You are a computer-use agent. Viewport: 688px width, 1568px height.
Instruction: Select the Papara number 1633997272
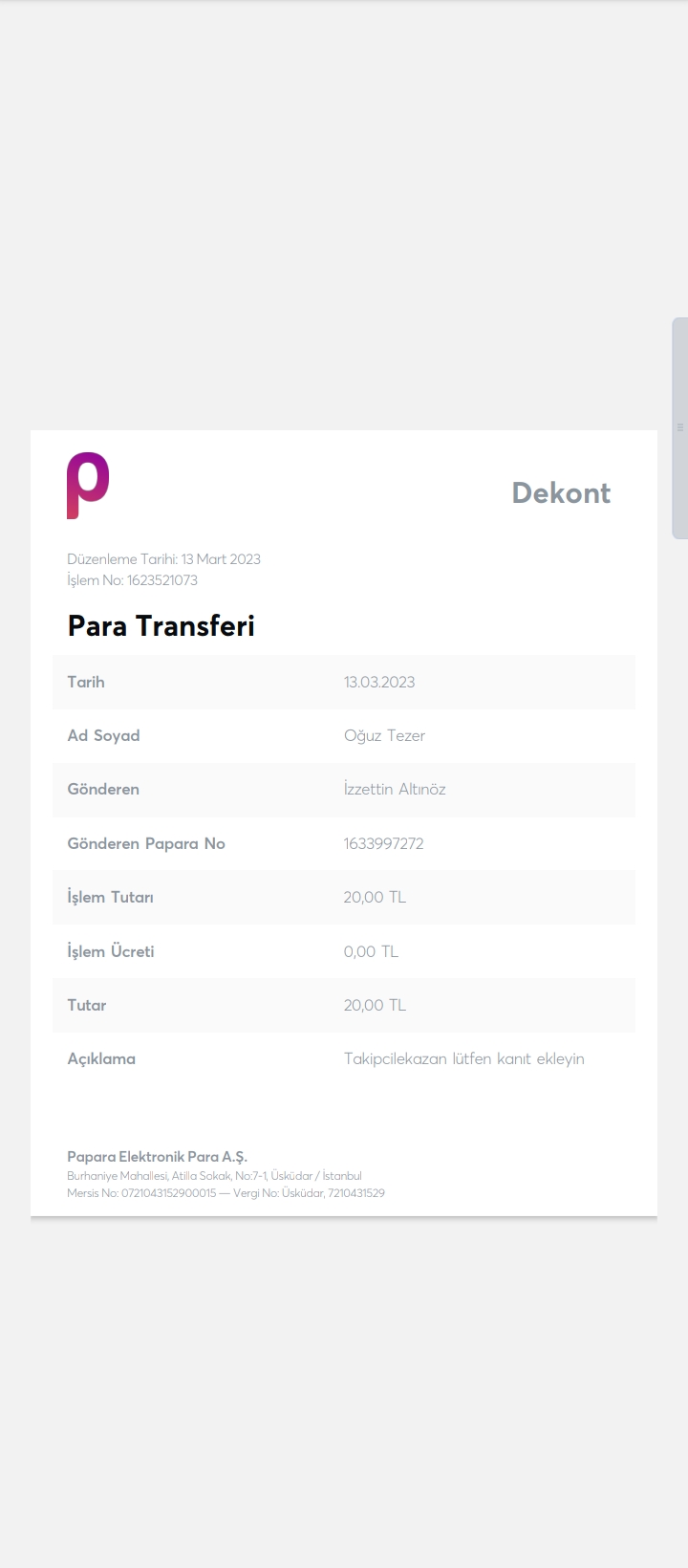pyautogui.click(x=383, y=843)
